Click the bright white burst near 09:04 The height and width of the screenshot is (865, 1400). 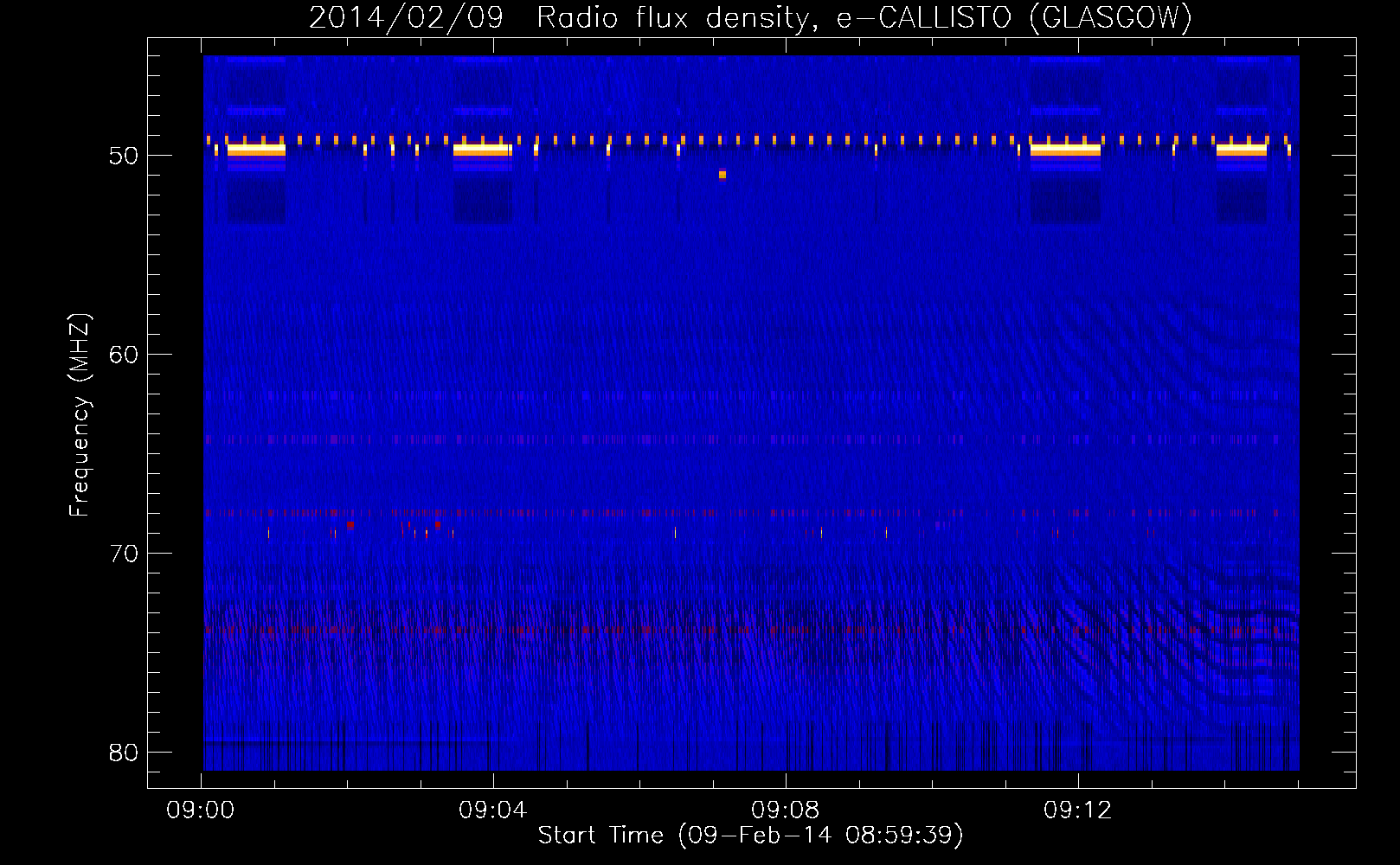pyautogui.click(x=481, y=150)
